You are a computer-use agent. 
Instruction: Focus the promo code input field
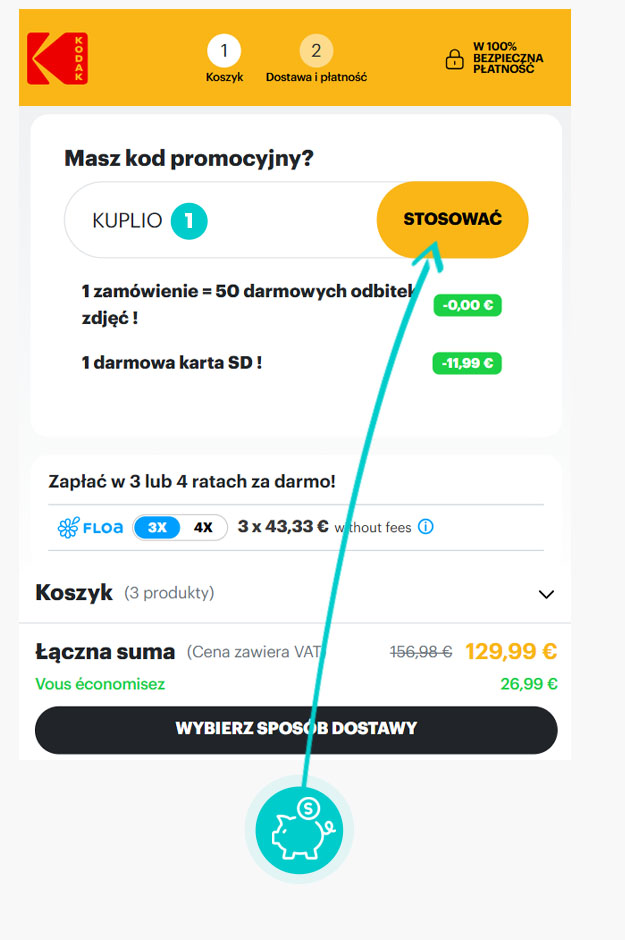(x=221, y=220)
